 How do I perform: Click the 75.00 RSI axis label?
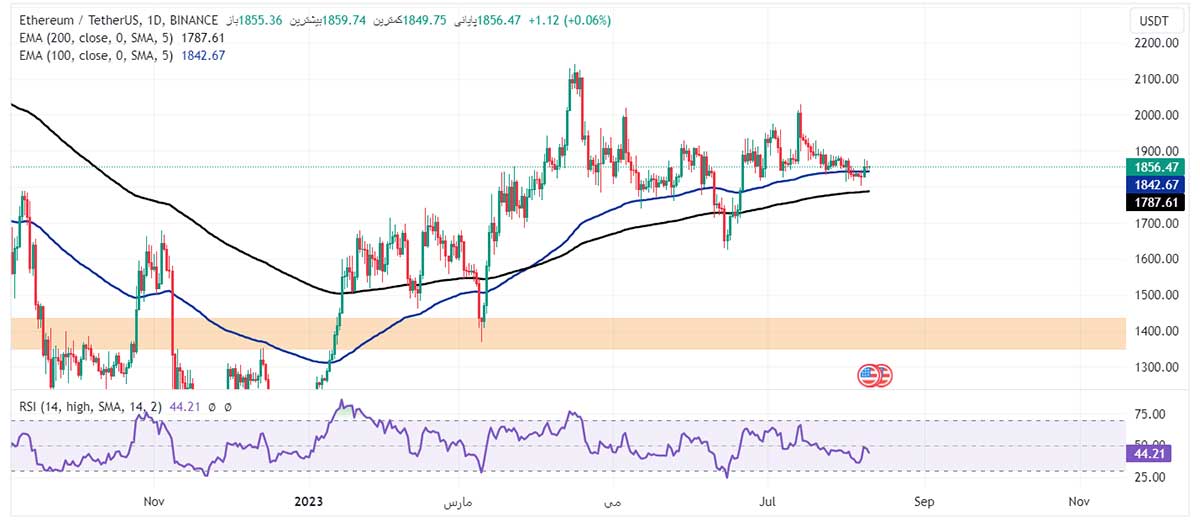(1151, 414)
